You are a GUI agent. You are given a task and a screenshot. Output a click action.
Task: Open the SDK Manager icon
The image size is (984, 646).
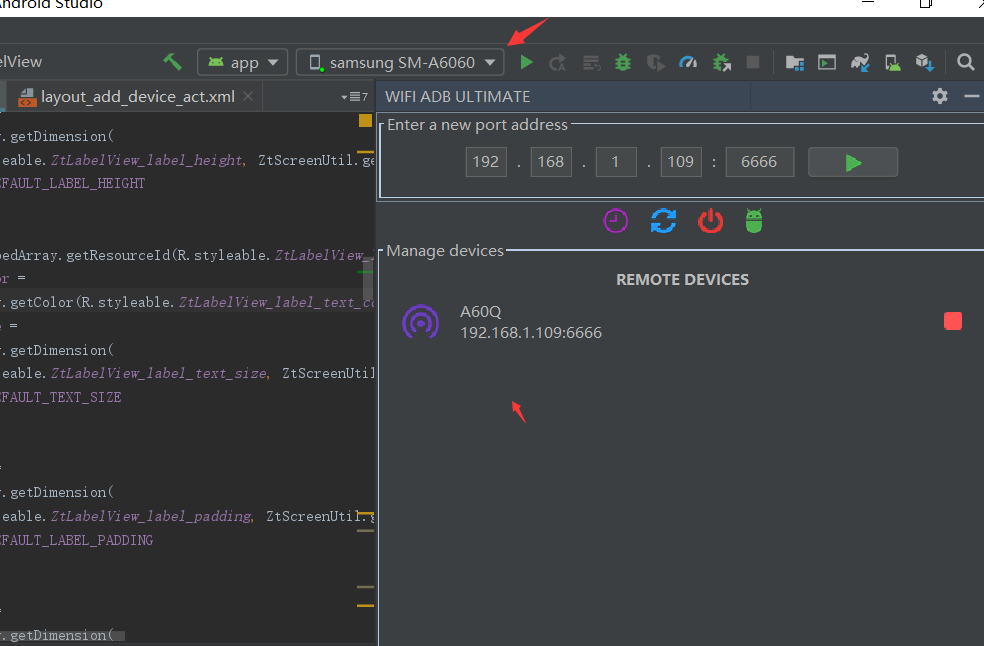click(x=925, y=62)
